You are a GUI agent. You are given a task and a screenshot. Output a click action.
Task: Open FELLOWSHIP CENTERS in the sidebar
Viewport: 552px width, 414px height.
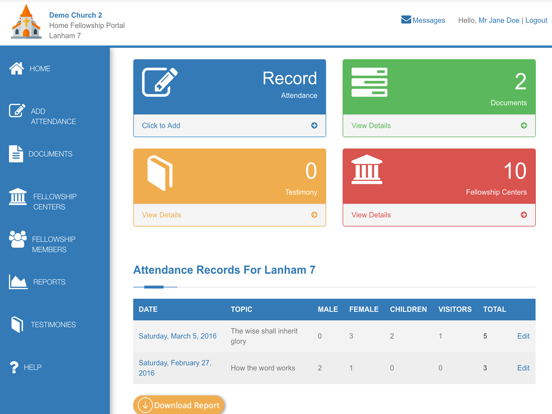point(55,202)
